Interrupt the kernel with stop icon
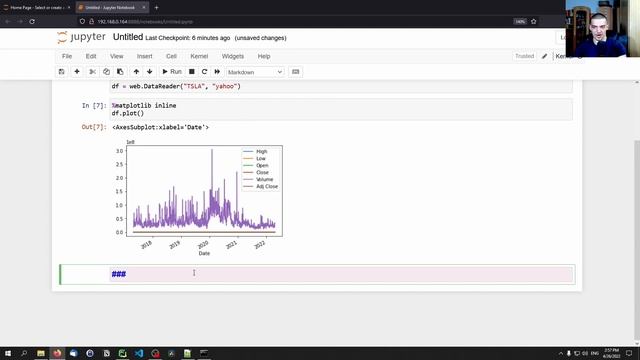Image resolution: width=640 pixels, height=360 pixels. [x=191, y=72]
